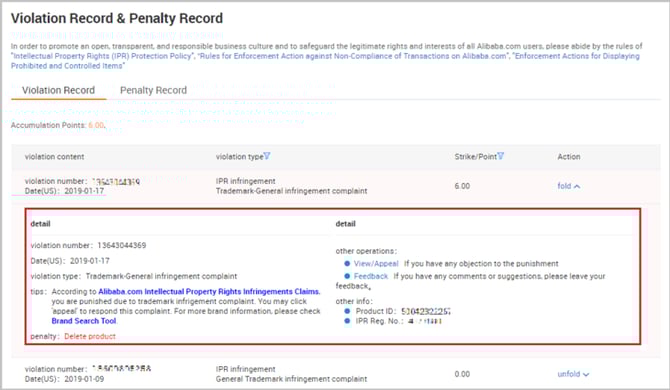
Task: Click the bullet beside Feedback
Action: [347, 276]
